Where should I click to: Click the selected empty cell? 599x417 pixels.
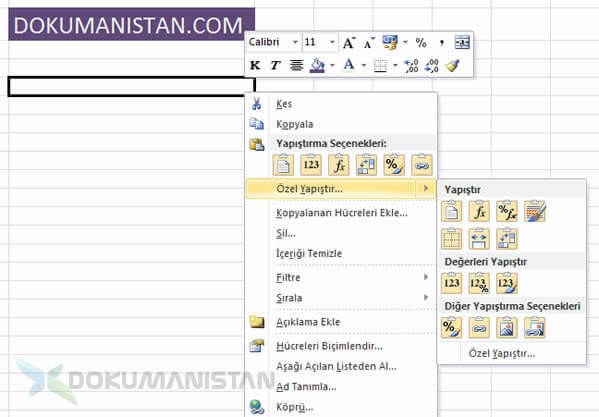point(131,87)
